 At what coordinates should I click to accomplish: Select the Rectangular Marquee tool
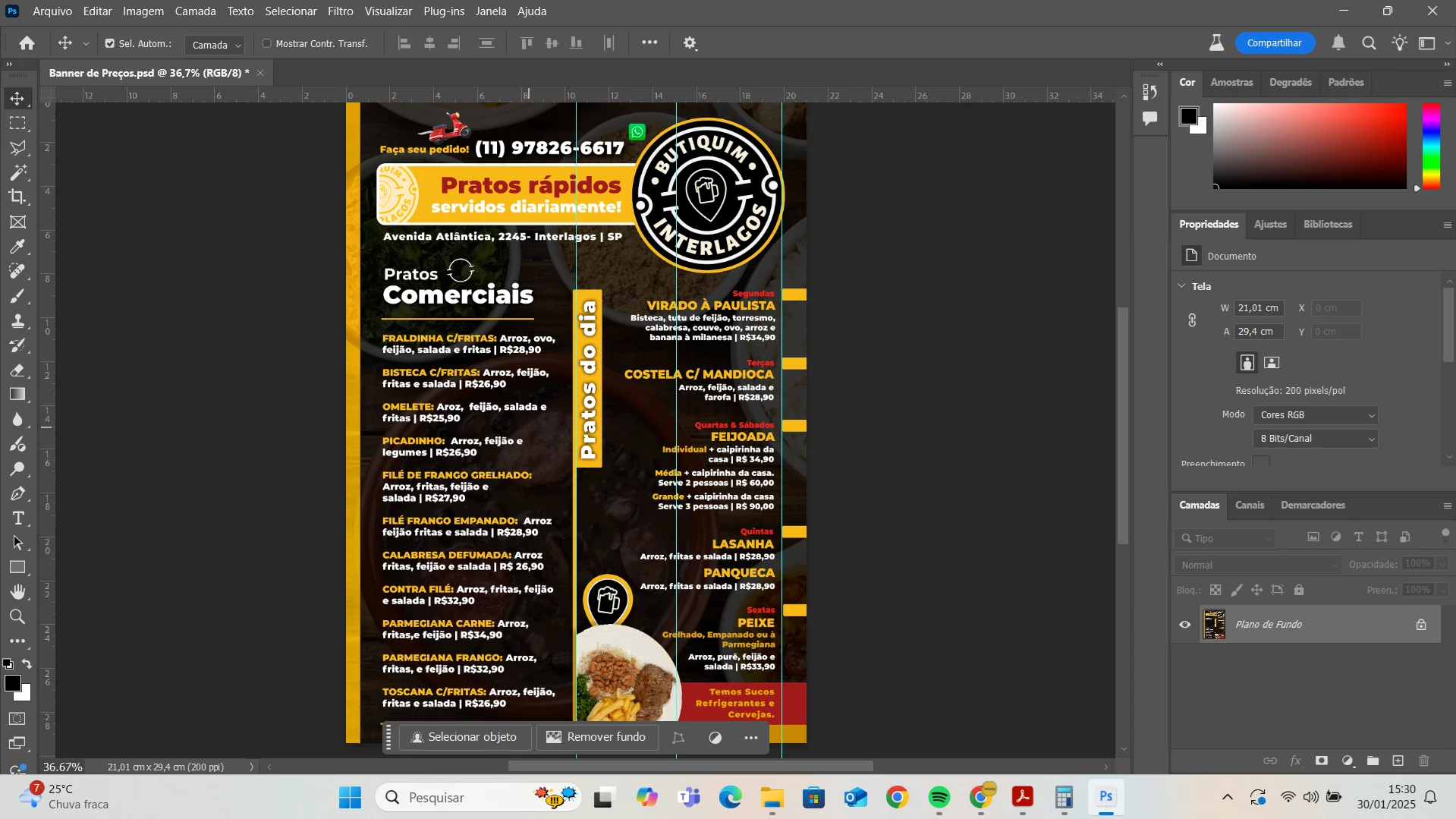point(17,123)
